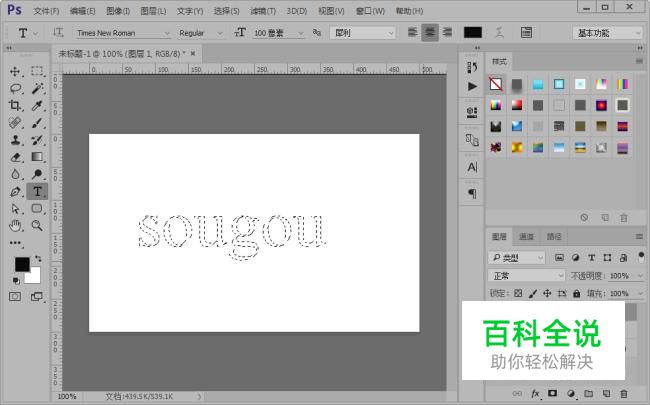650x405 pixels.
Task: Select the Rectangular Marquee tool
Action: pyautogui.click(x=37, y=71)
